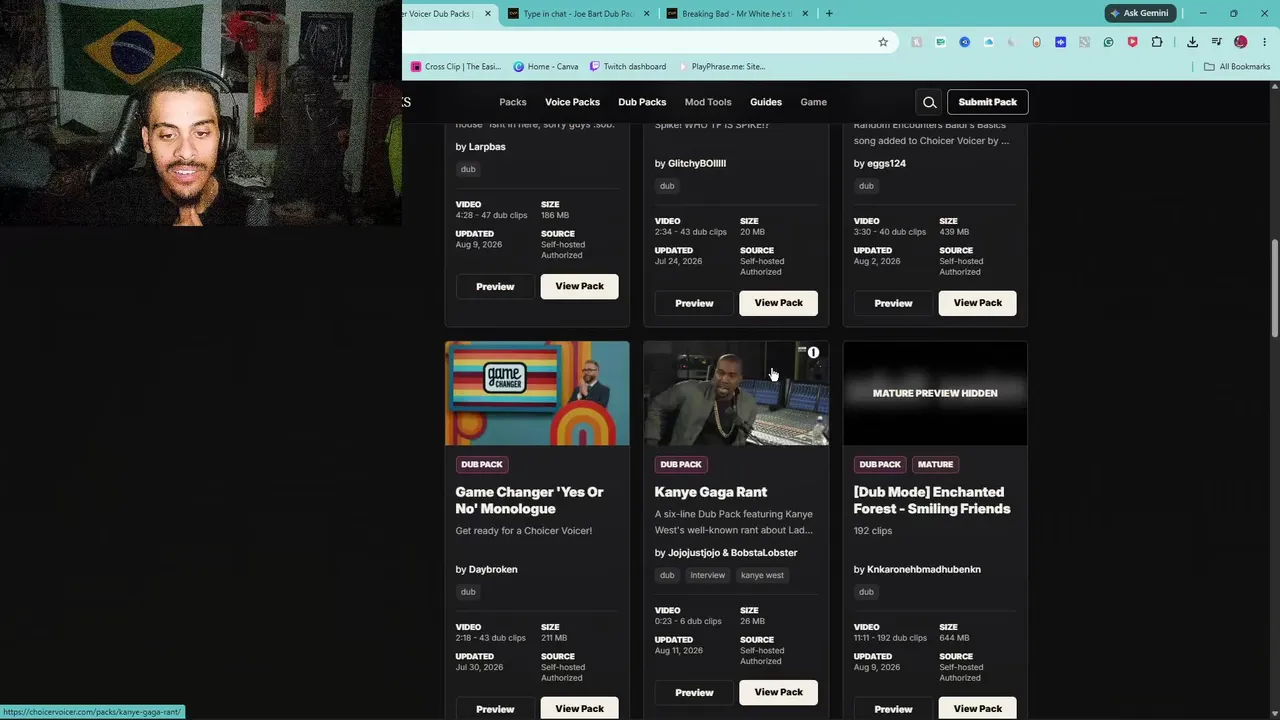Viewport: 1280px width, 720px height.
Task: Preview the pack by Larpbas
Action: tap(495, 287)
